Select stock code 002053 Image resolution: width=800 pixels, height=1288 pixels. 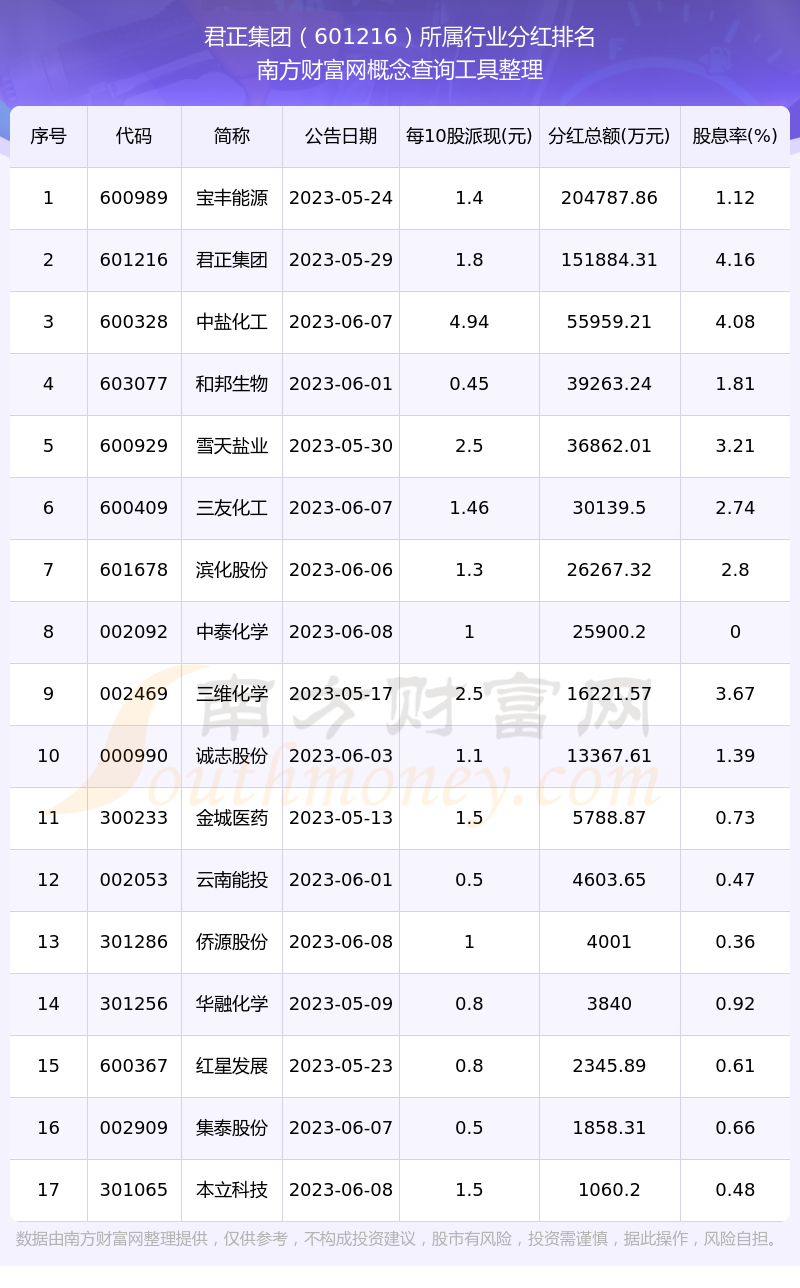pyautogui.click(x=134, y=880)
